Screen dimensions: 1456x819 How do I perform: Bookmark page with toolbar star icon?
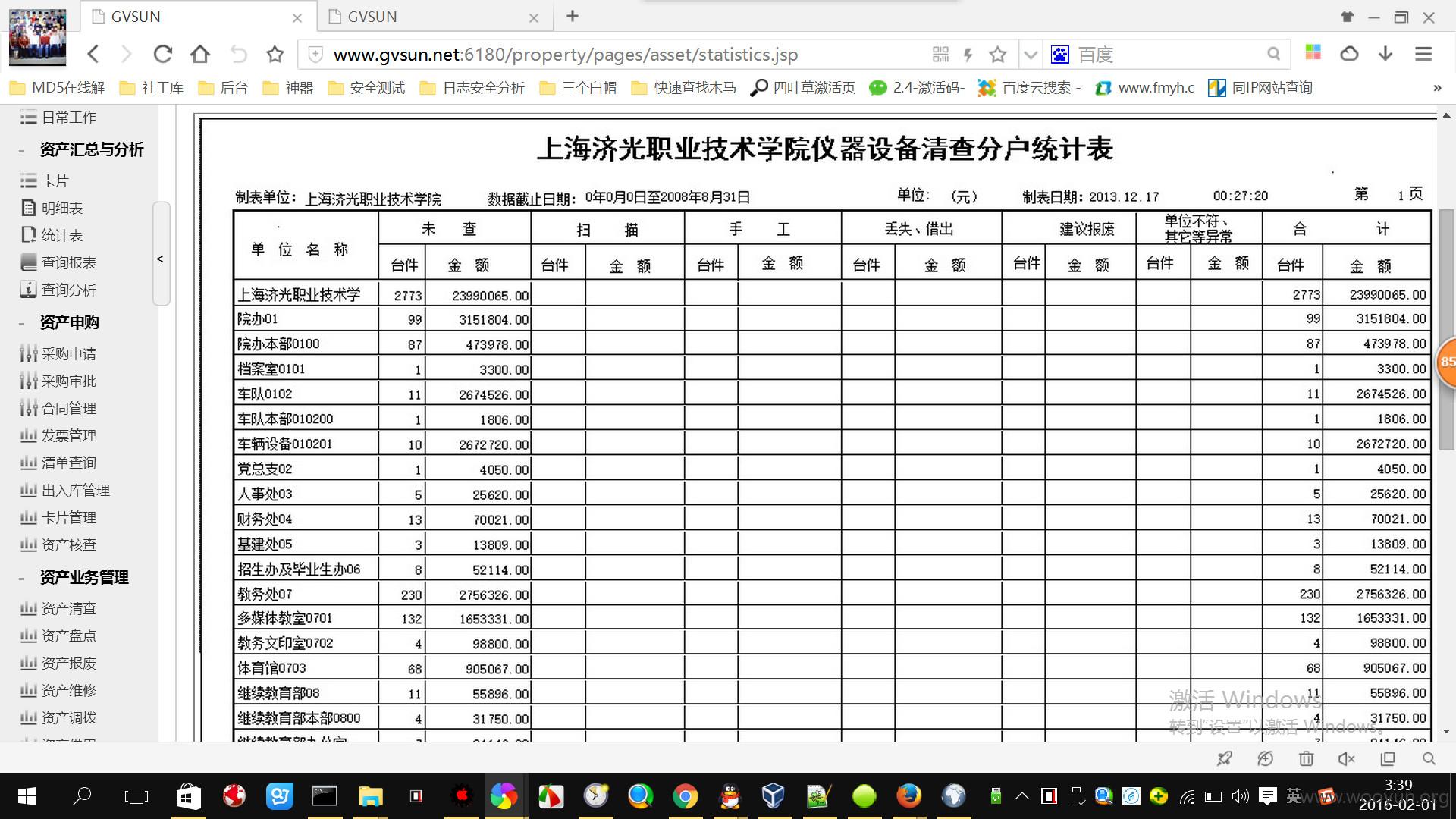[x=275, y=54]
